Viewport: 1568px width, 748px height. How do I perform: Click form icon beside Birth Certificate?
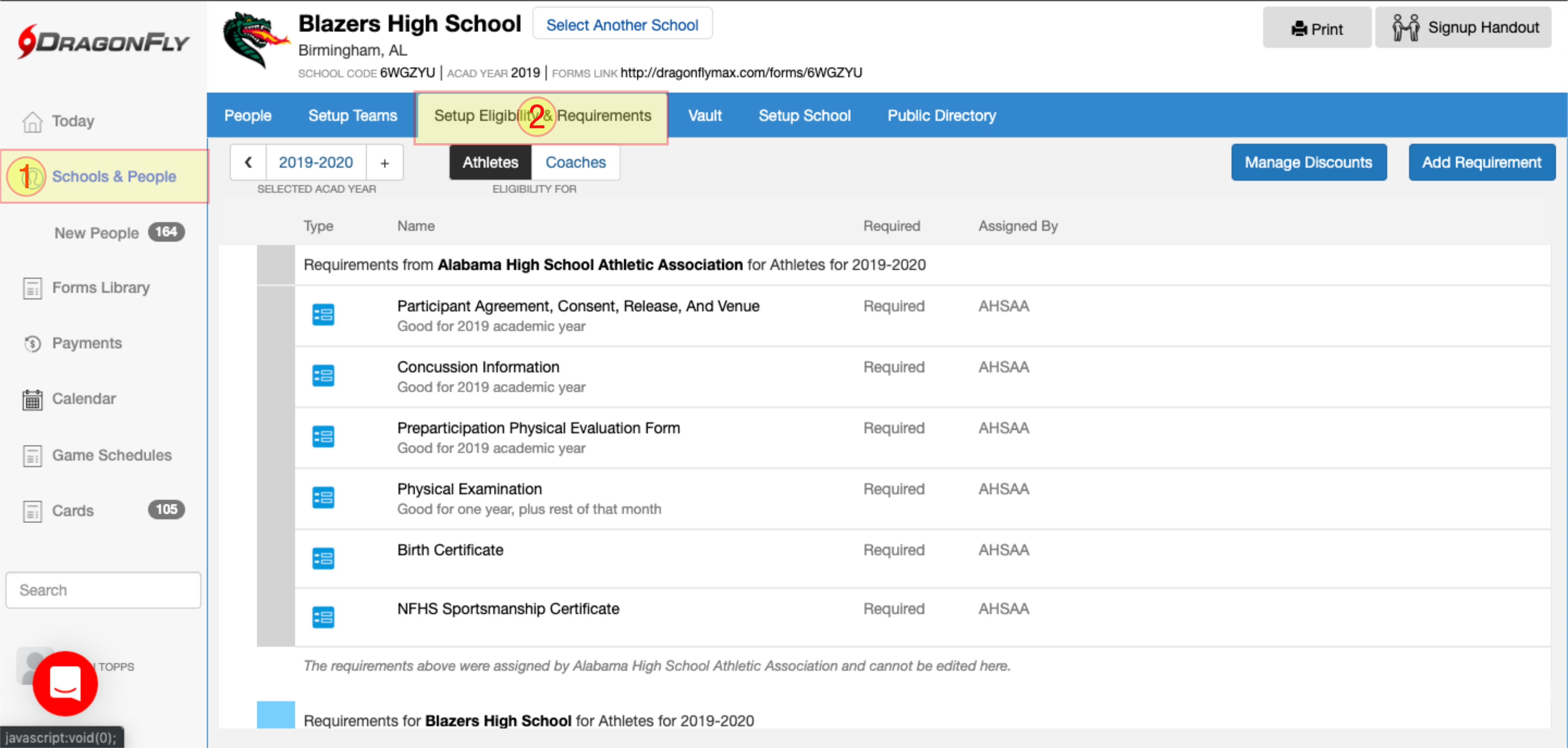(x=323, y=558)
